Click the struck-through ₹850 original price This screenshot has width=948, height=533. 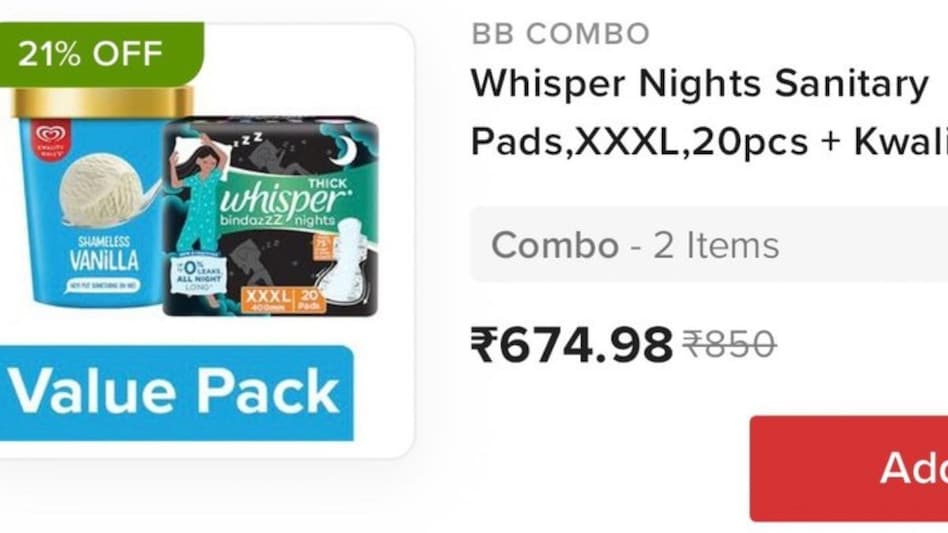(729, 344)
